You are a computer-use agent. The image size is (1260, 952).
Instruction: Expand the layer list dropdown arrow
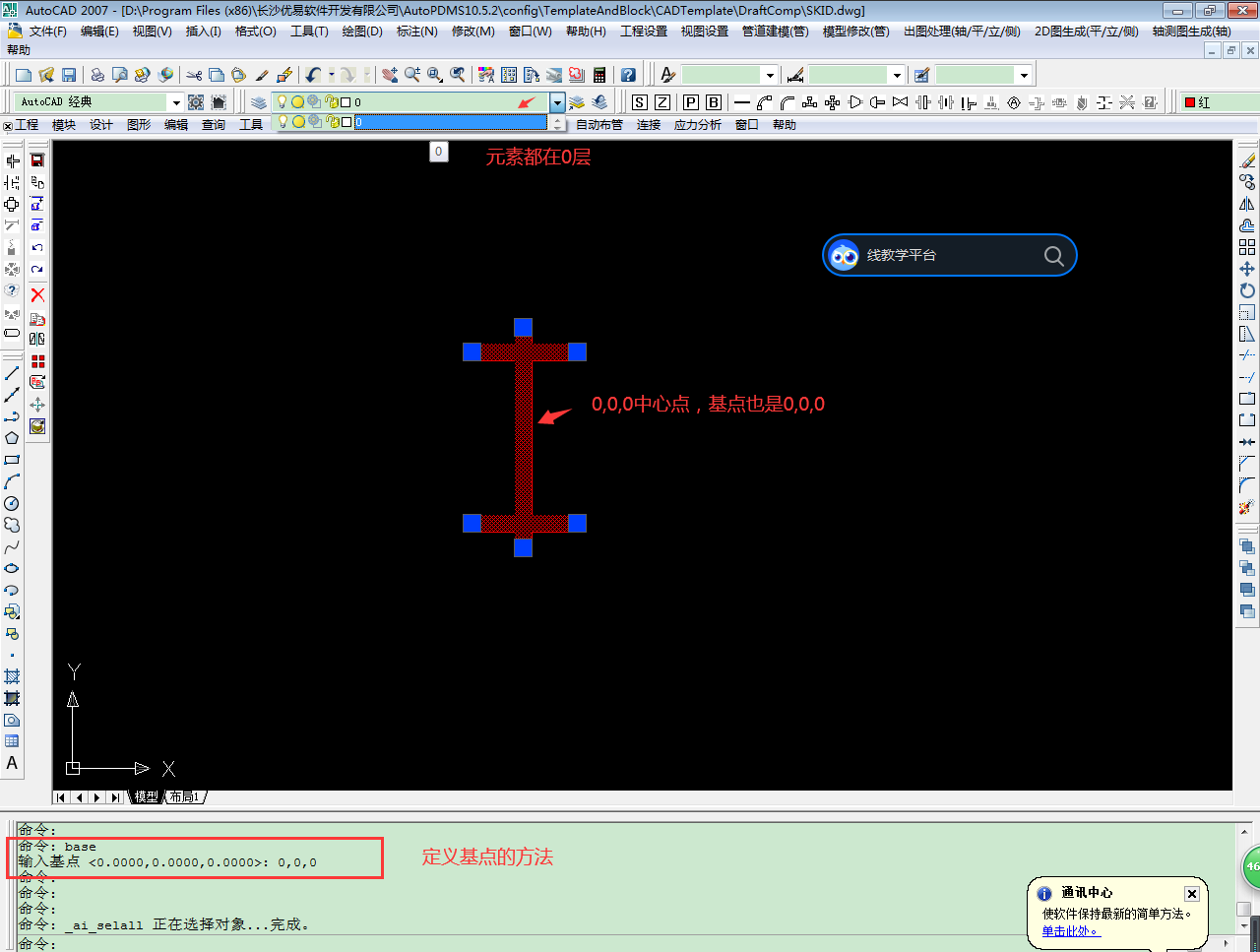point(557,102)
